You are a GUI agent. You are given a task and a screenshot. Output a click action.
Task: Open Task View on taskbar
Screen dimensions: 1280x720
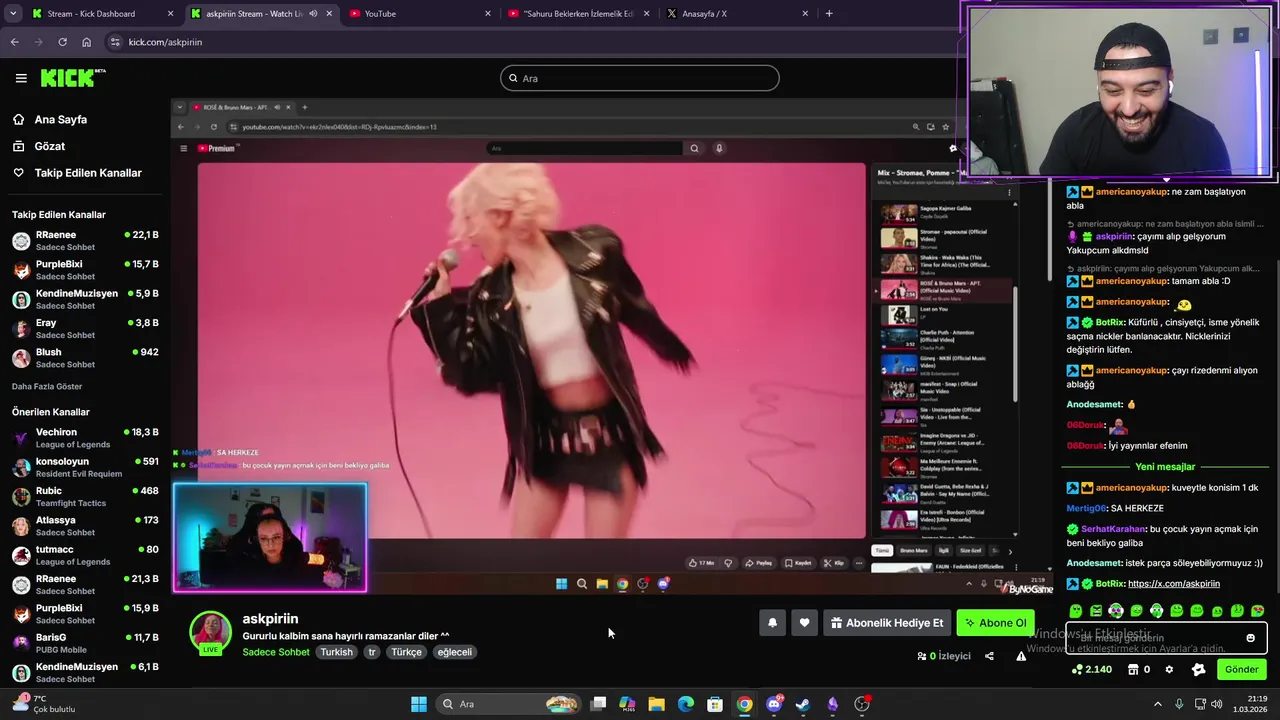point(598,704)
